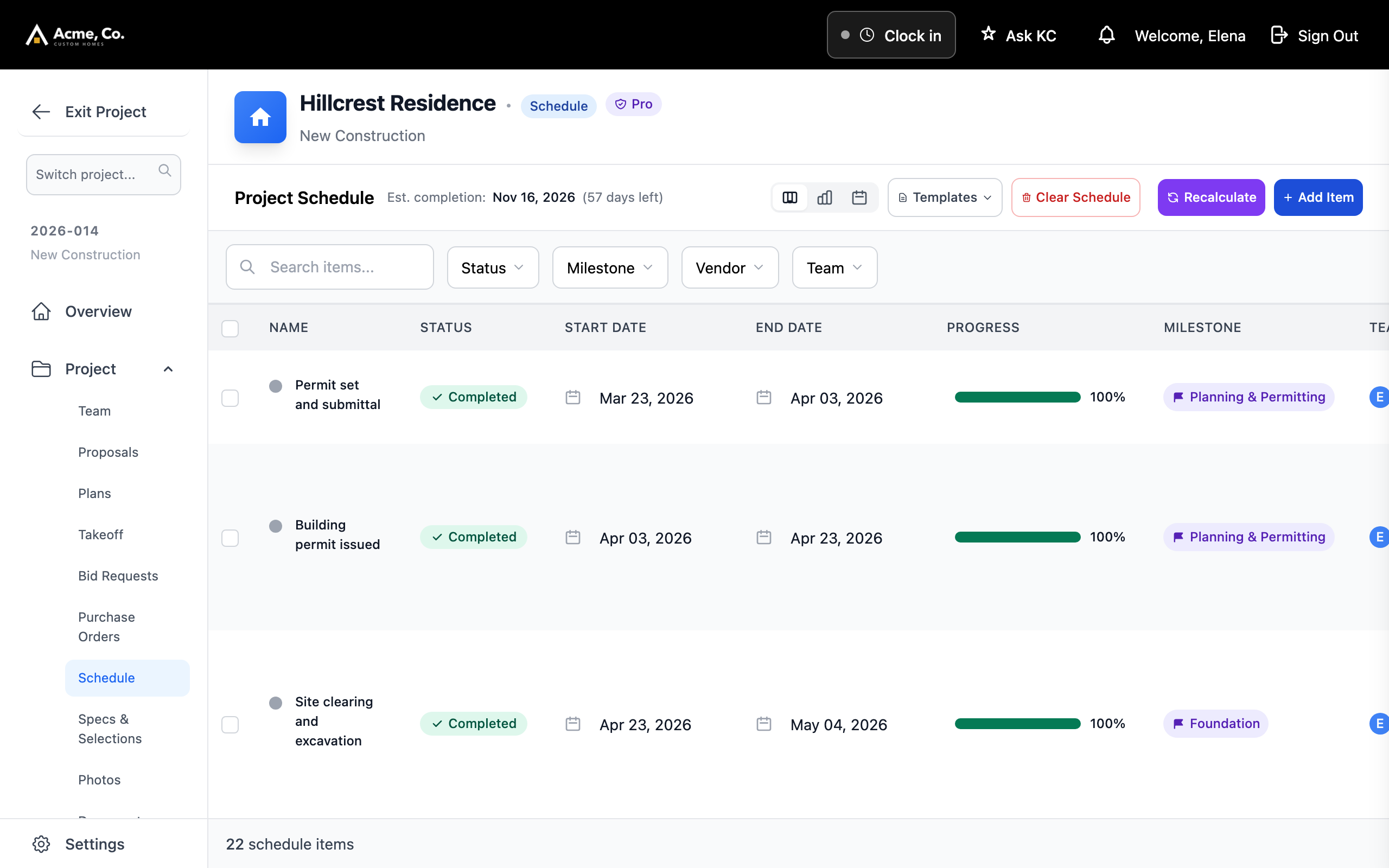
Task: Switch to the calendar view icon
Action: click(859, 197)
